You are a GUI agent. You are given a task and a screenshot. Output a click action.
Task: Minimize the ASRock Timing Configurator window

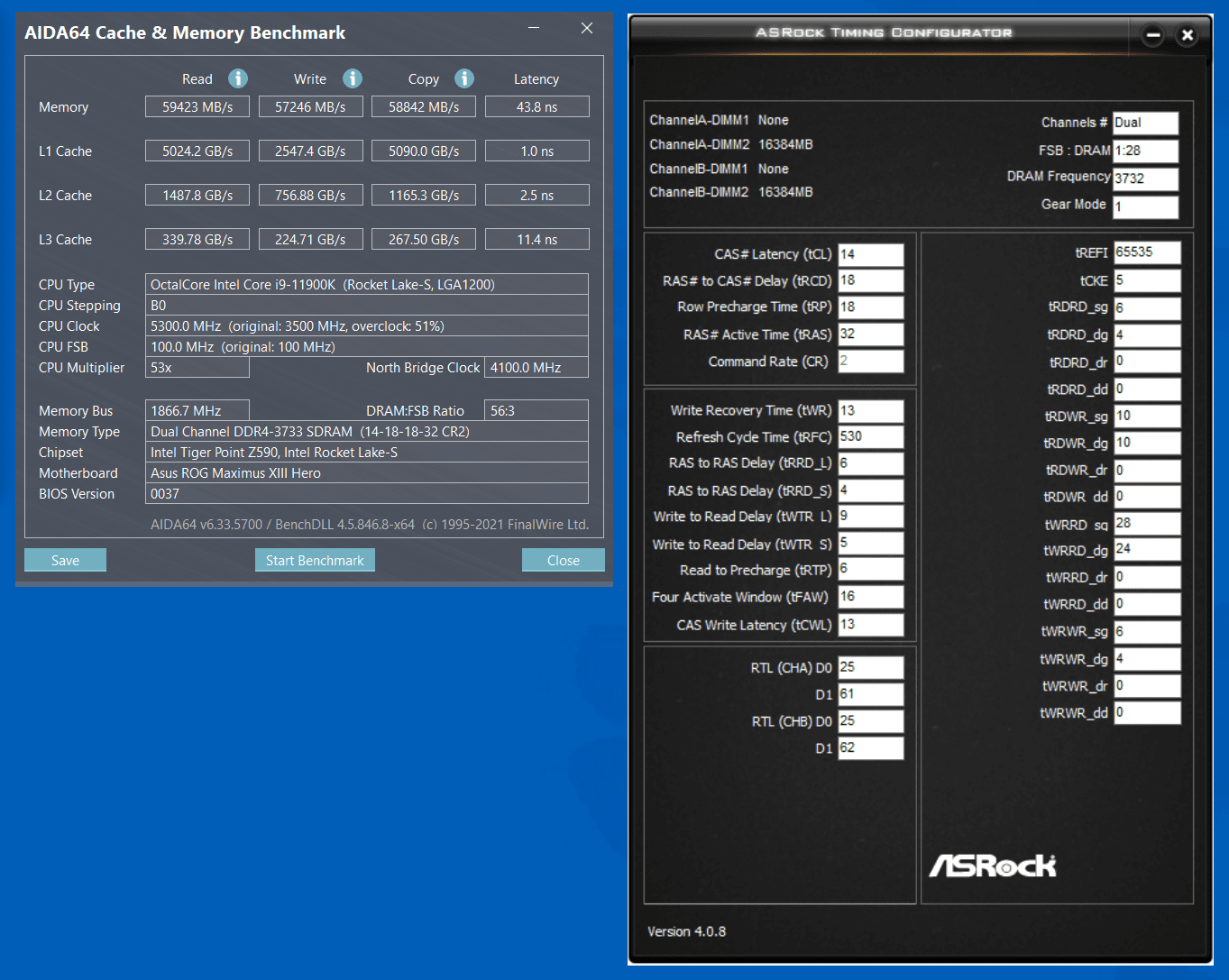point(1153,35)
